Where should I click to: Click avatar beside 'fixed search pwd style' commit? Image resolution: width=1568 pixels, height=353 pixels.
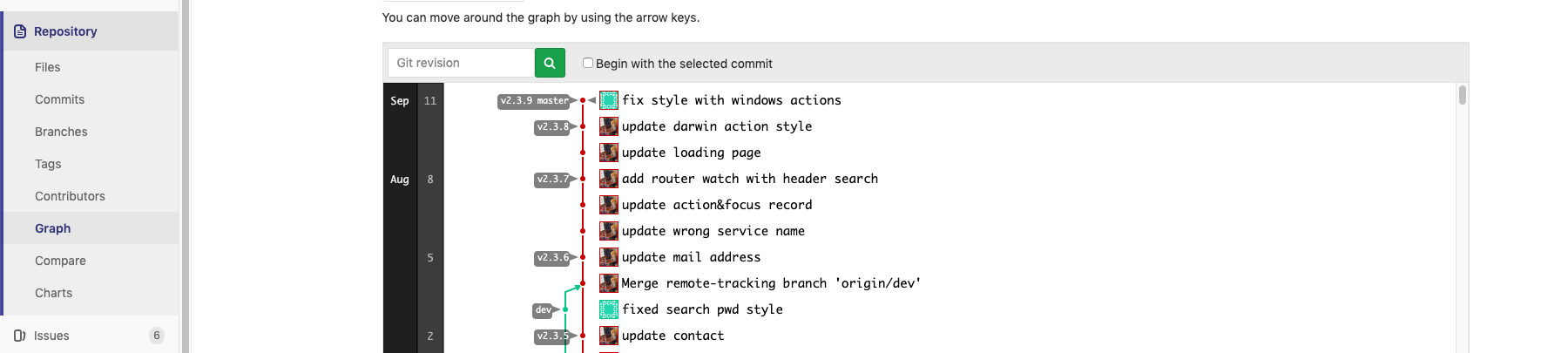[609, 309]
